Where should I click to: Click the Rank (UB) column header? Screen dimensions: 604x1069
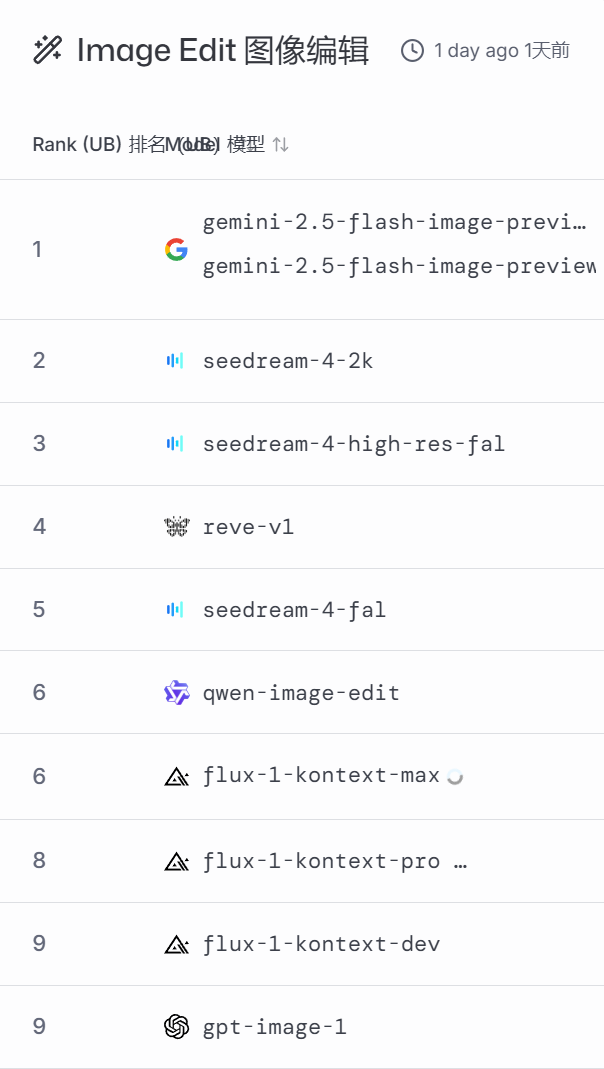pos(76,145)
